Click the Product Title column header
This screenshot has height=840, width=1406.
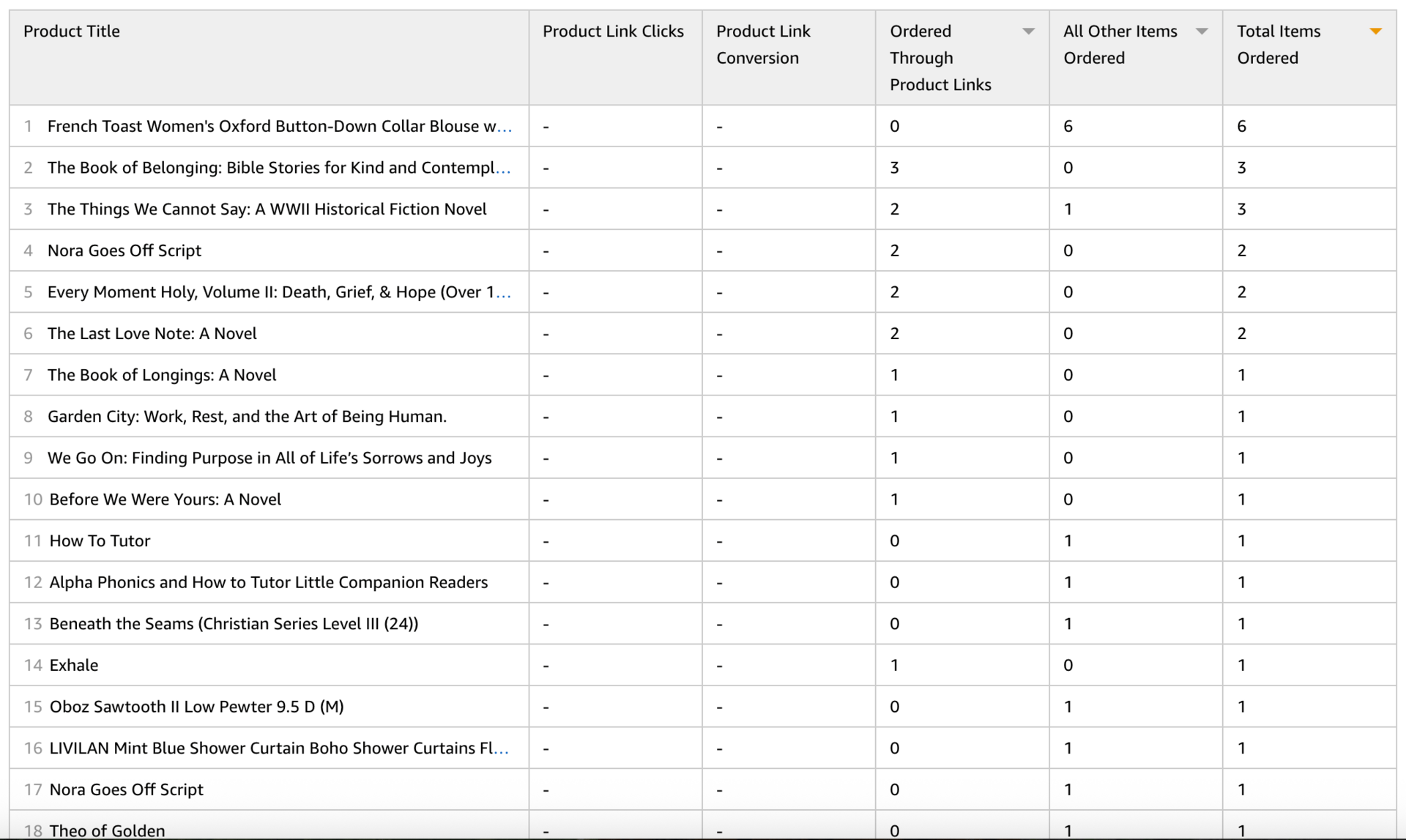pyautogui.click(x=72, y=31)
